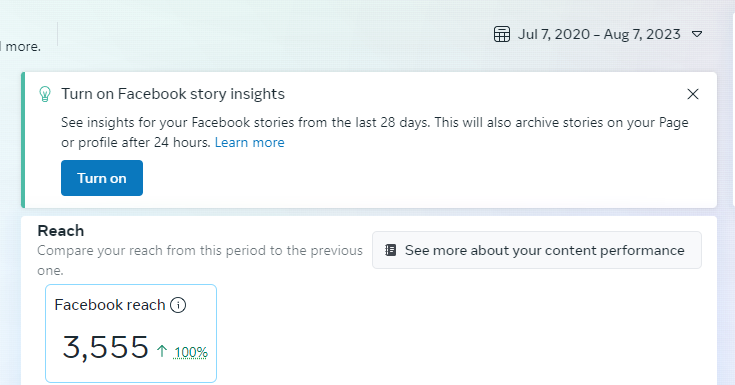Screen dimensions: 735x385
Task: Click the Reach section heading
Action: pos(61,231)
